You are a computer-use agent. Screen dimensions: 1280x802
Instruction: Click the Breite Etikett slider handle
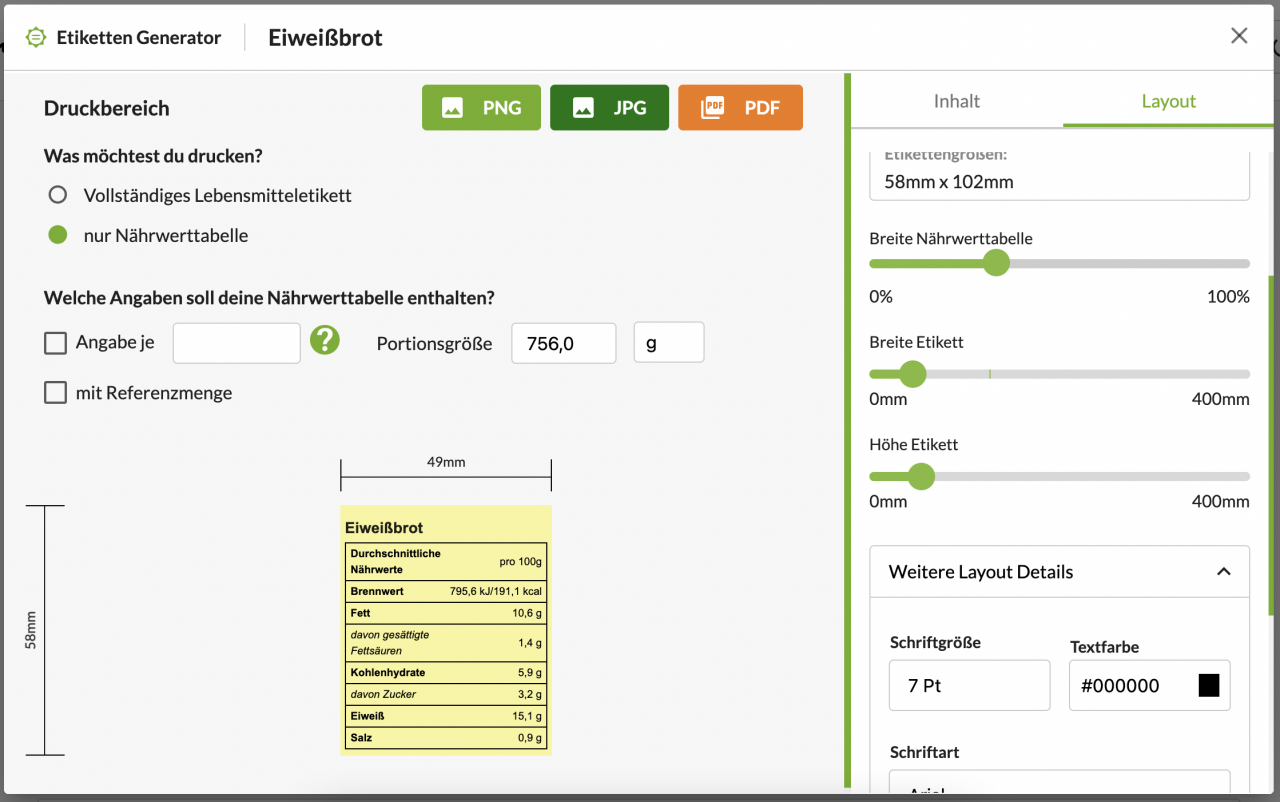(913, 374)
